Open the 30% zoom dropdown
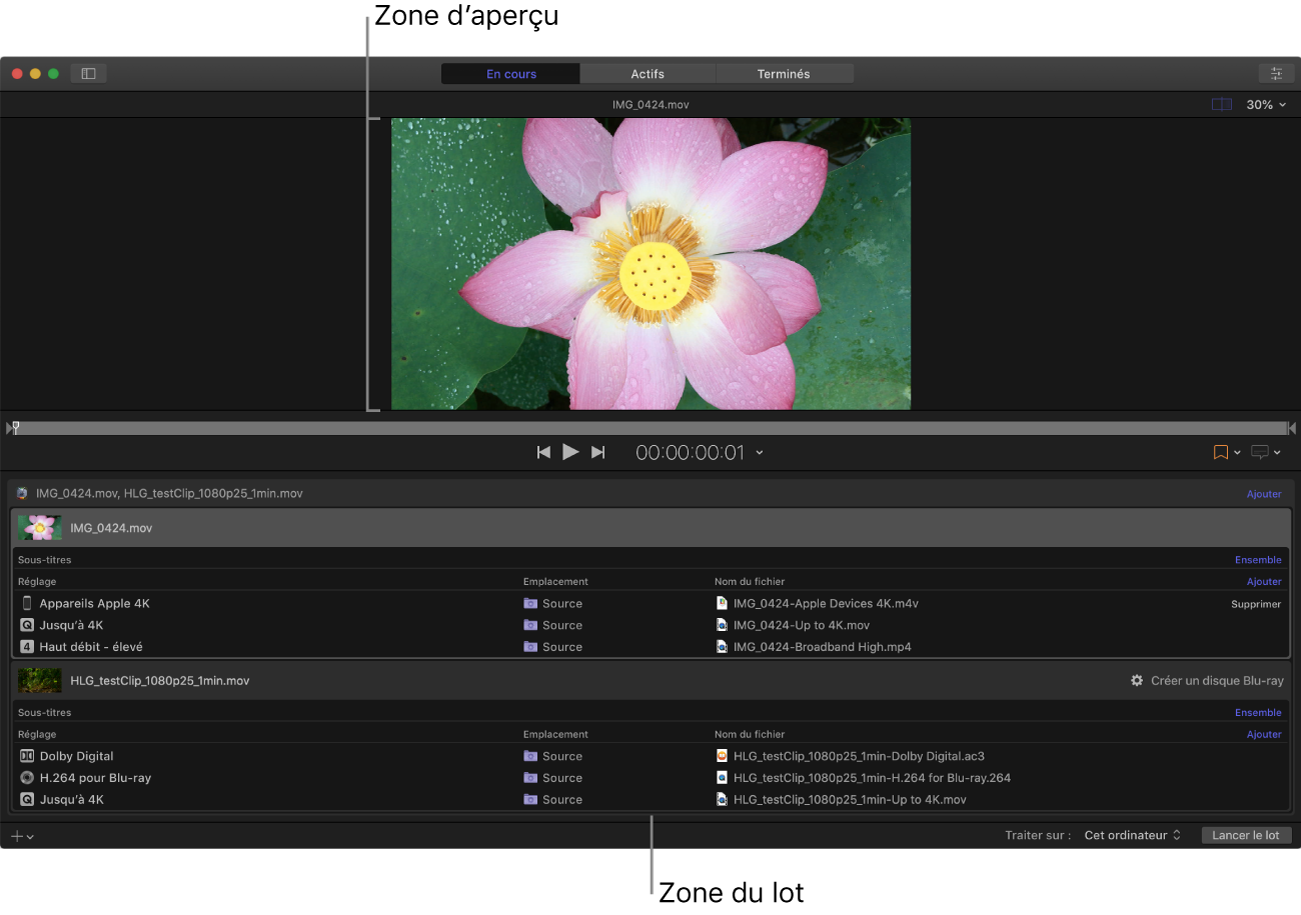The height and width of the screenshot is (915, 1301). [1265, 105]
